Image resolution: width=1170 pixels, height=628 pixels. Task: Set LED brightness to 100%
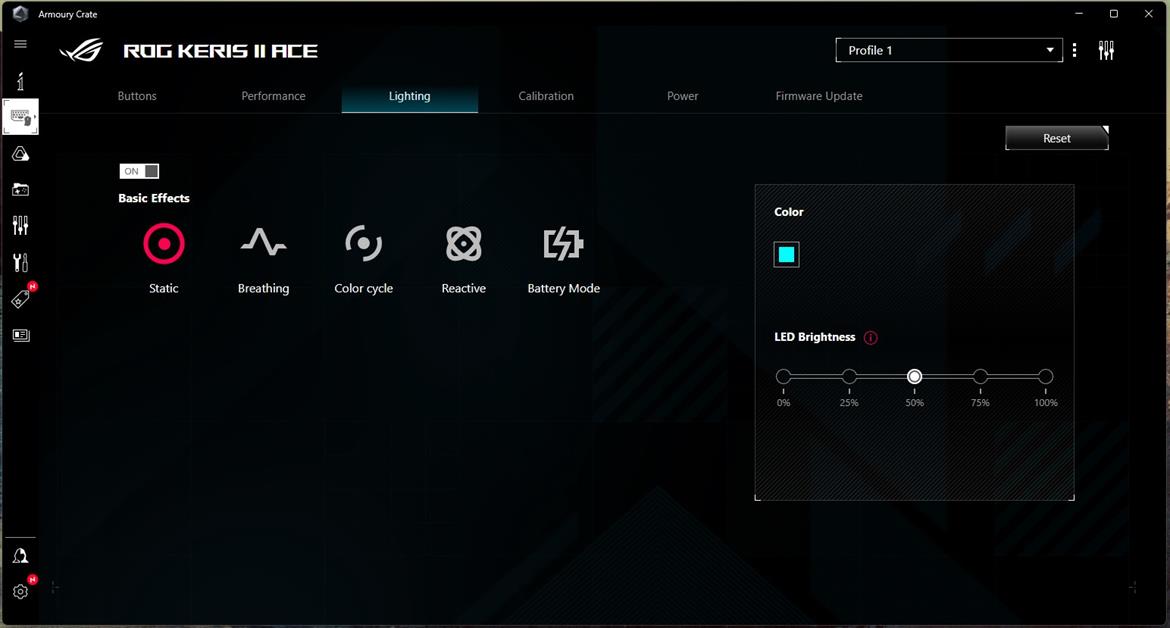[1045, 377]
